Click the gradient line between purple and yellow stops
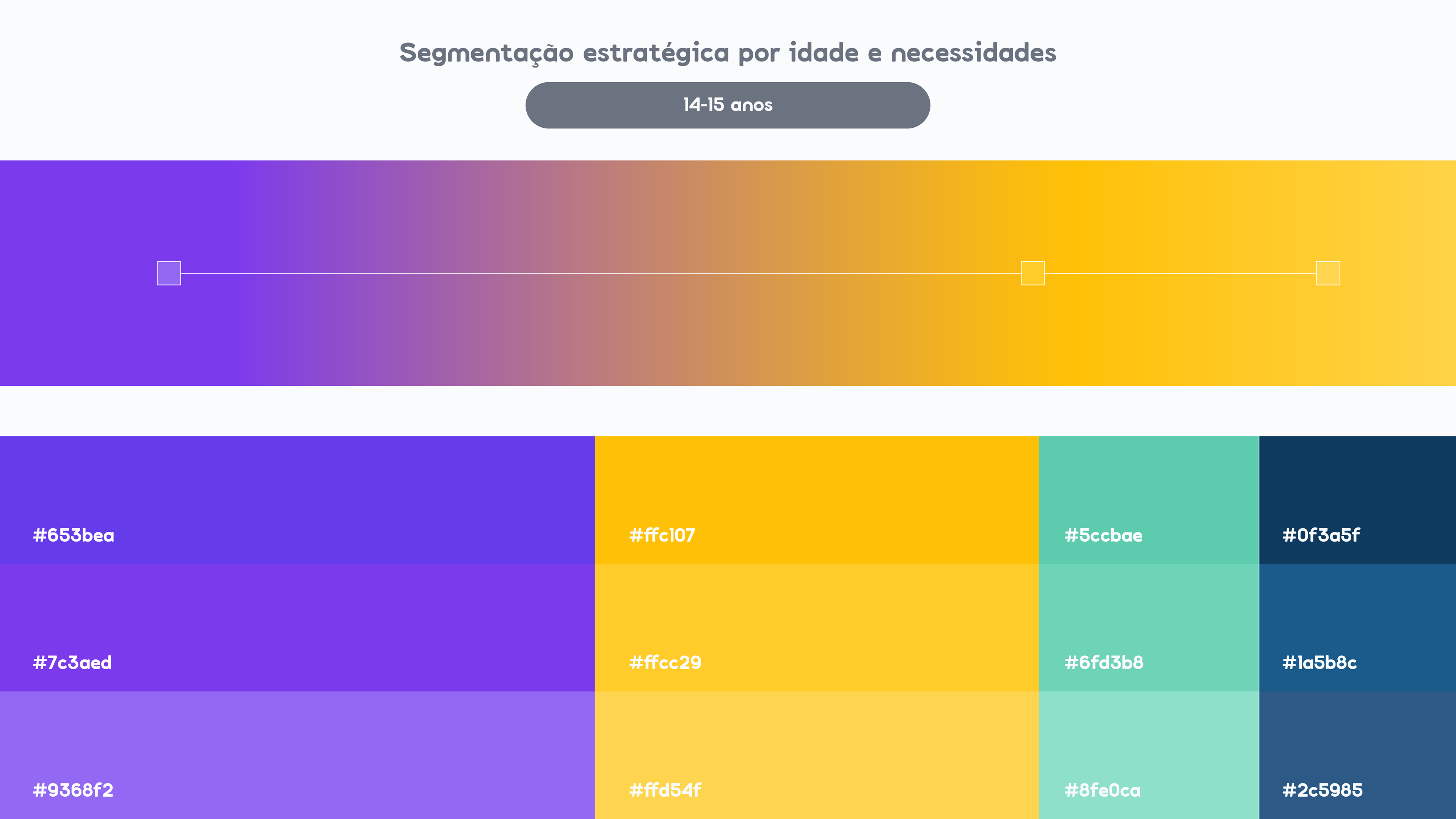 [601, 273]
